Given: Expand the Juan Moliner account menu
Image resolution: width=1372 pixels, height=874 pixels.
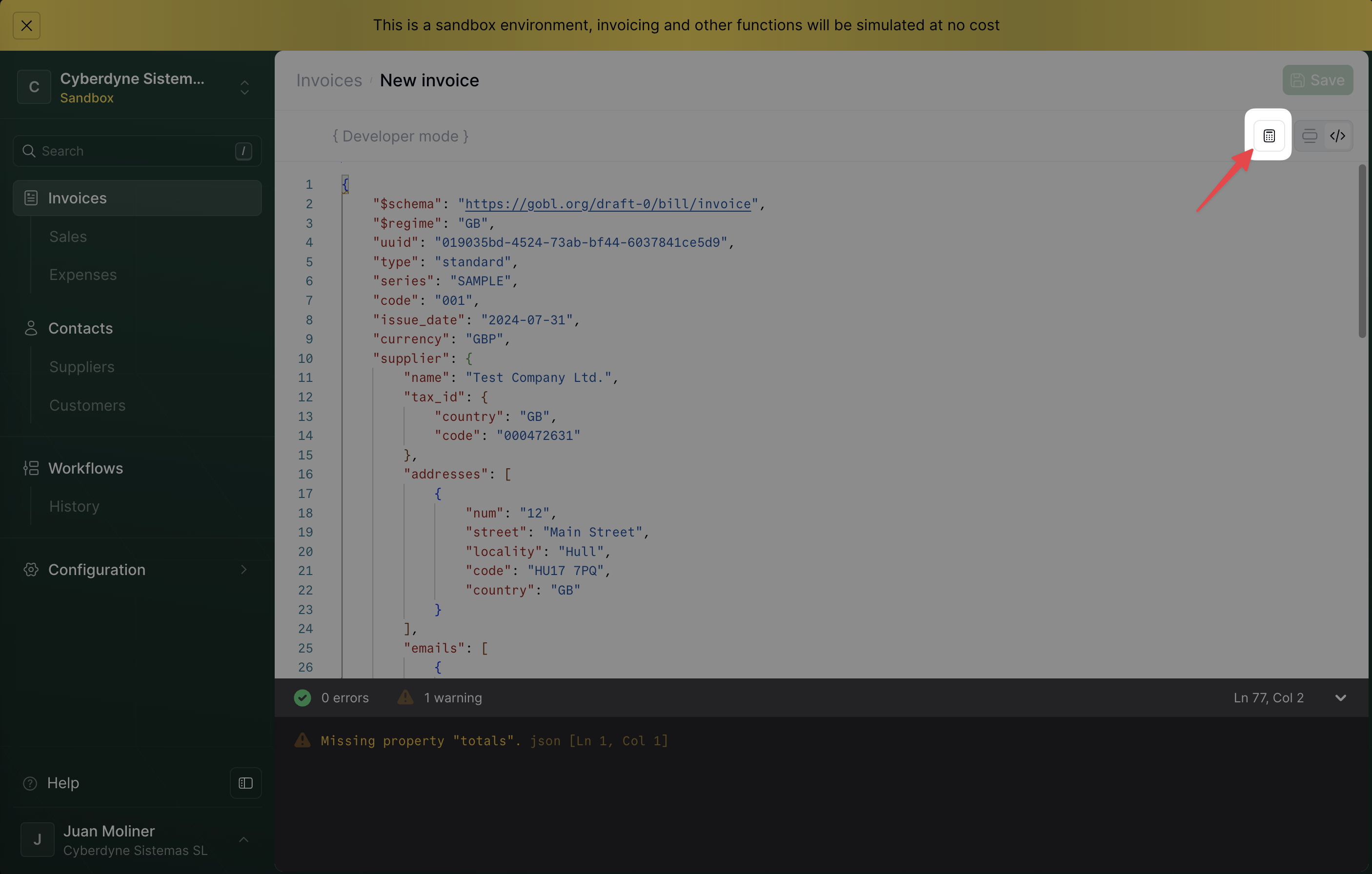Looking at the screenshot, I should tap(244, 839).
